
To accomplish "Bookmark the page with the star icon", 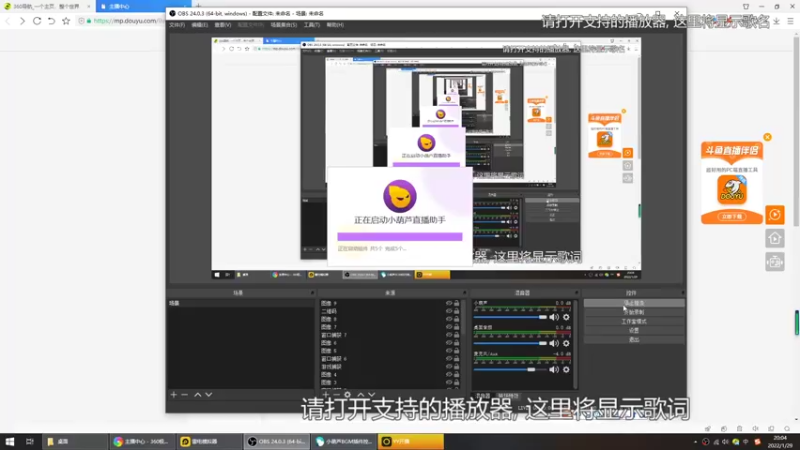I will 66,21.
